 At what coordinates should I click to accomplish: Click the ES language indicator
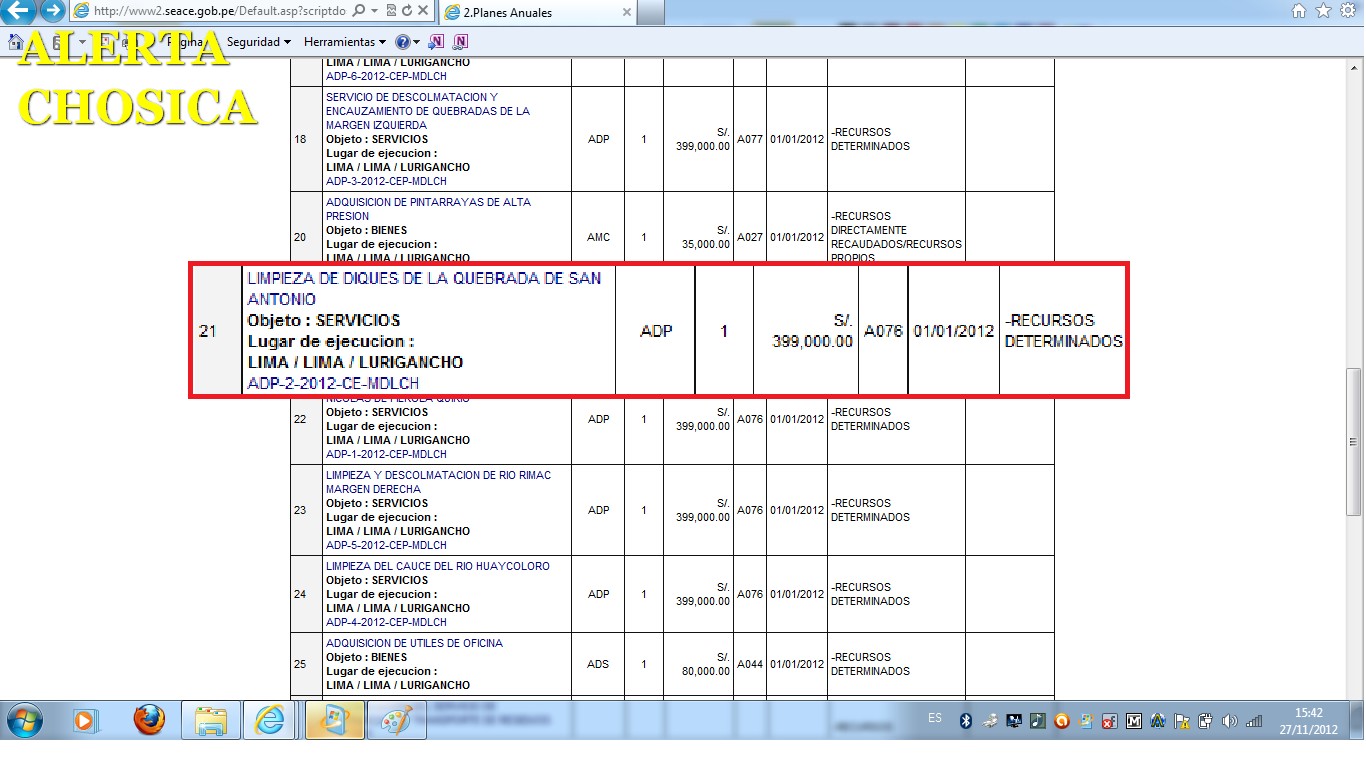pos(935,718)
